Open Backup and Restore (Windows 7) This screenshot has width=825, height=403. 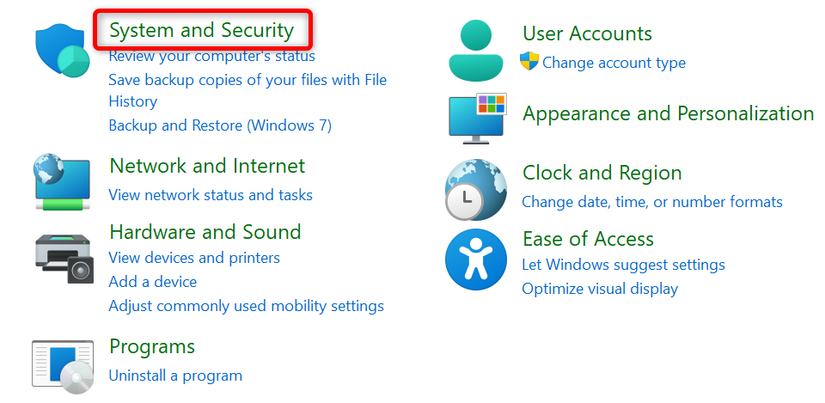point(219,126)
